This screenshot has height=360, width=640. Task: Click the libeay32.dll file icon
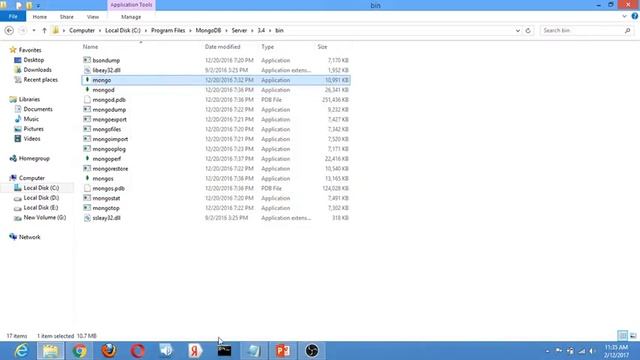87,70
